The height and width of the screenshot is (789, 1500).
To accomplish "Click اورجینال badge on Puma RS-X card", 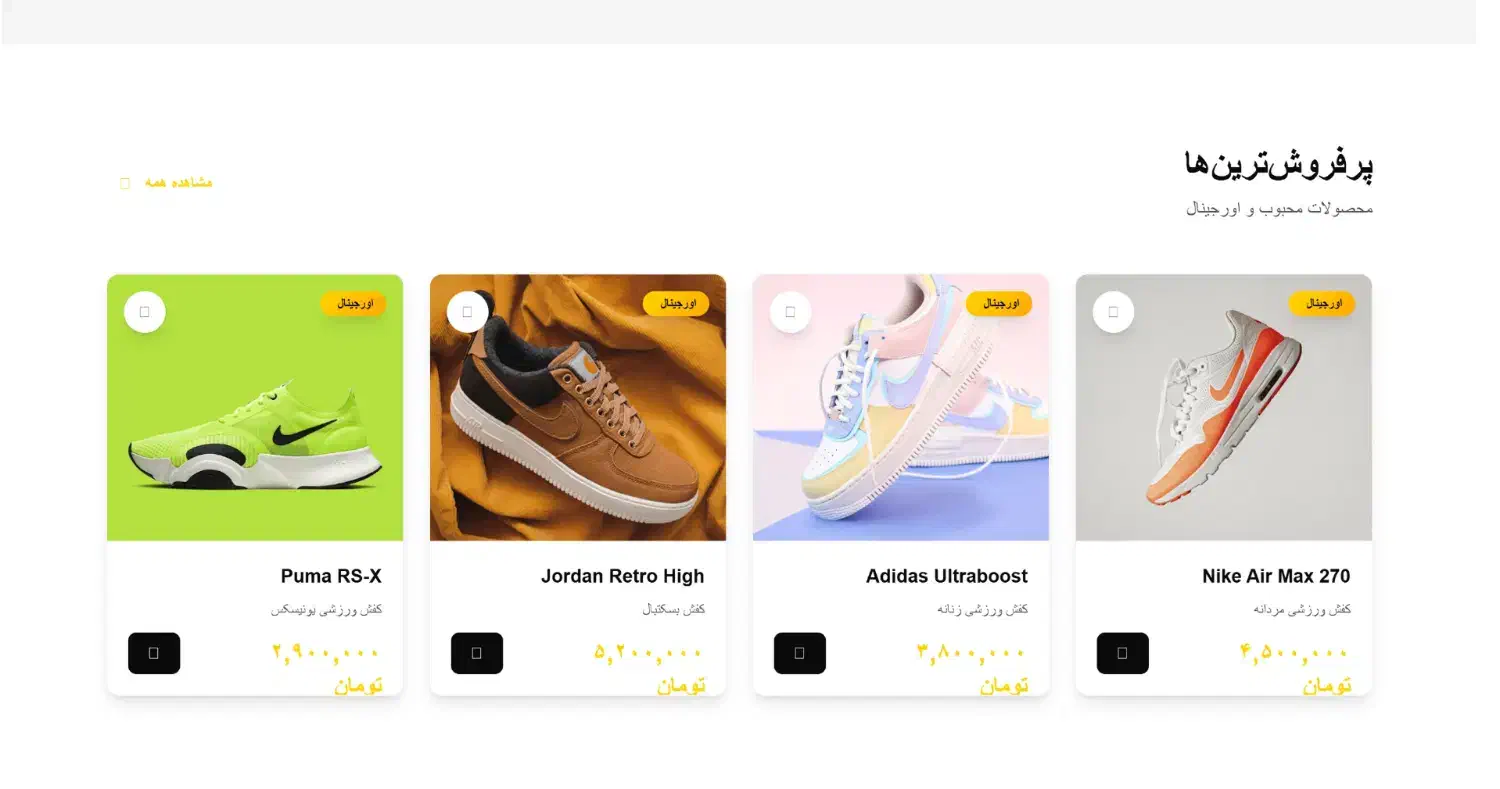I will coord(353,303).
